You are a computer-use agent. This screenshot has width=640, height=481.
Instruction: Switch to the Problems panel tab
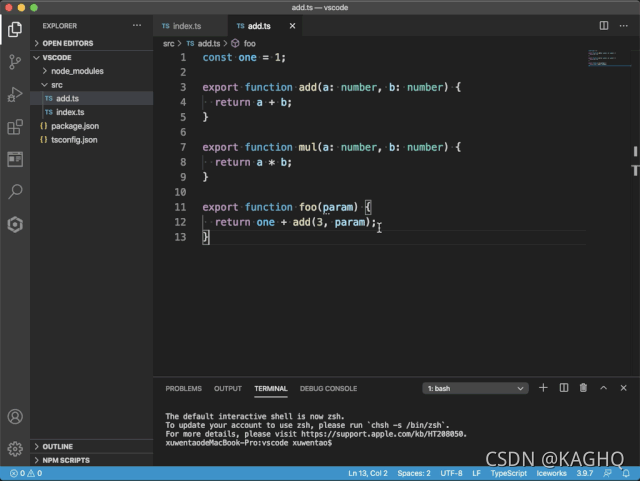click(x=183, y=388)
